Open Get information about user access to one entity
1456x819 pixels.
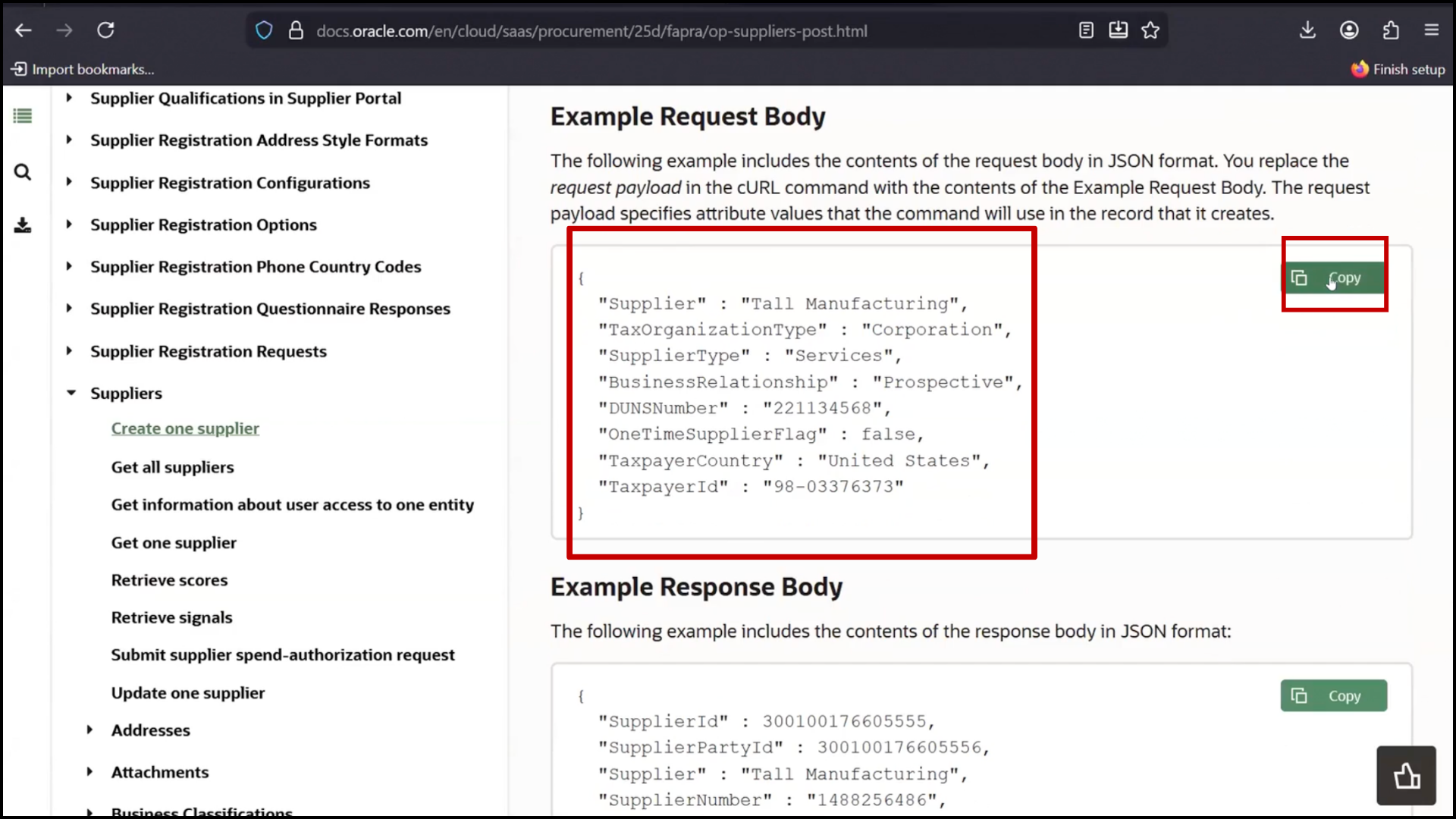(292, 505)
